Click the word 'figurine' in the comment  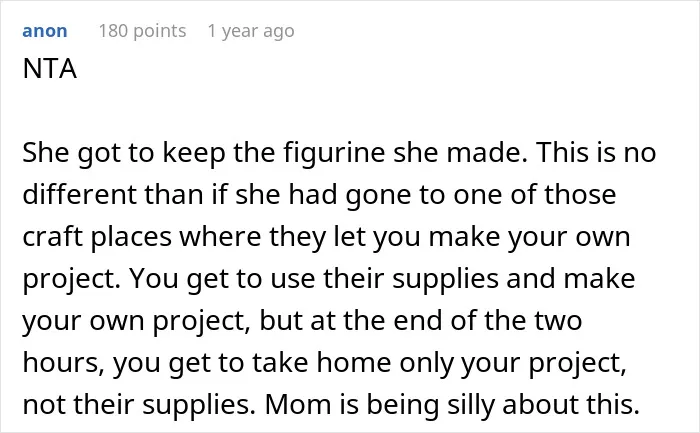(334, 152)
